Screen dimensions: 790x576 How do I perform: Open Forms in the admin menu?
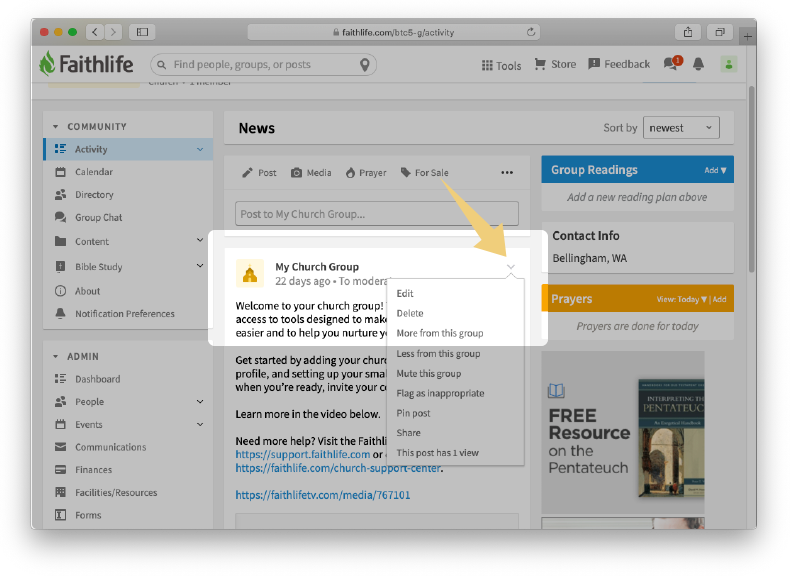pyautogui.click(x=88, y=515)
